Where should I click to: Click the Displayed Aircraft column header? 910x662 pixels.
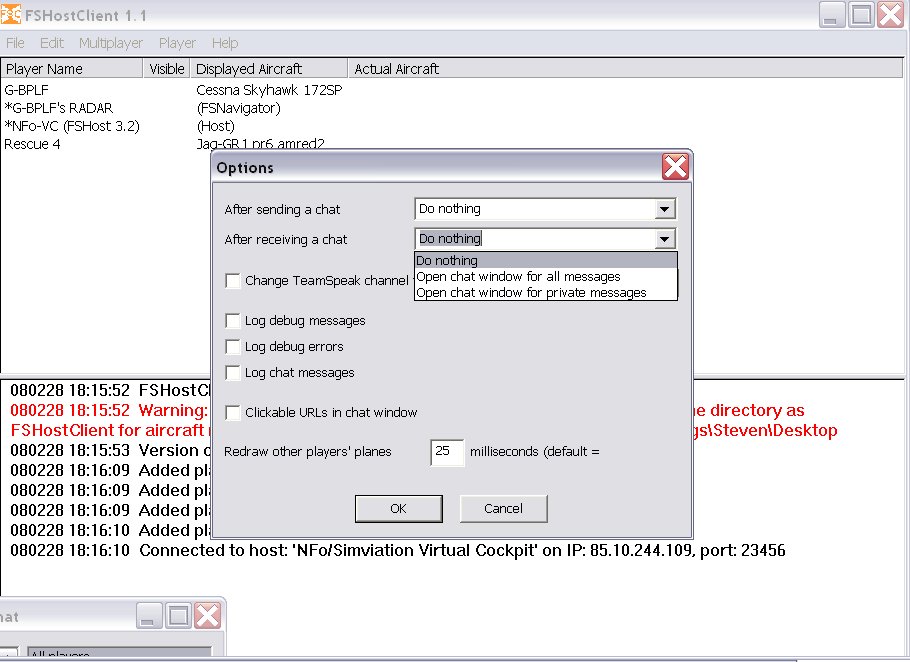point(249,69)
